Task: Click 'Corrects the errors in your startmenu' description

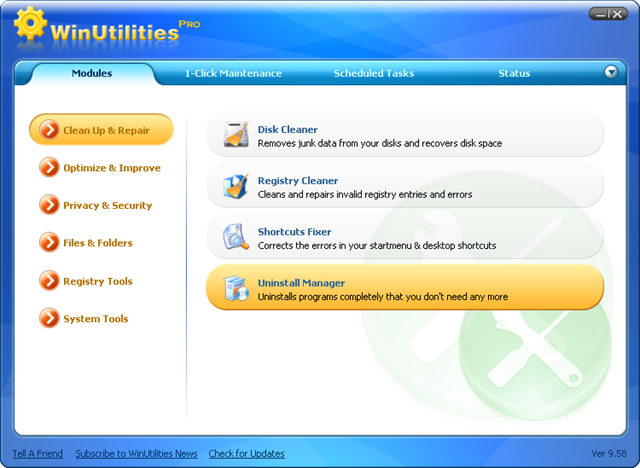Action: [377, 246]
